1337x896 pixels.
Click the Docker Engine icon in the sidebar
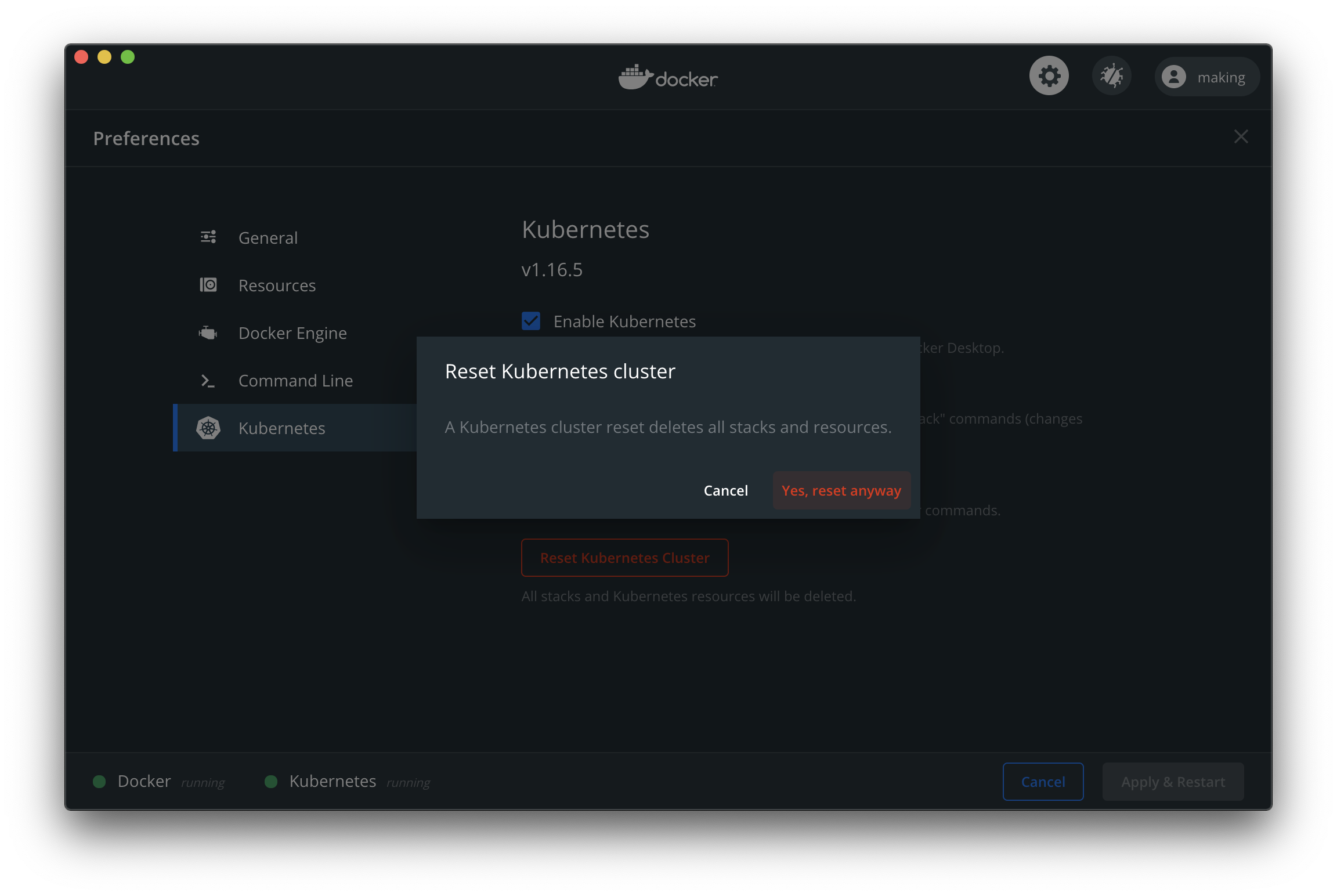click(x=208, y=333)
